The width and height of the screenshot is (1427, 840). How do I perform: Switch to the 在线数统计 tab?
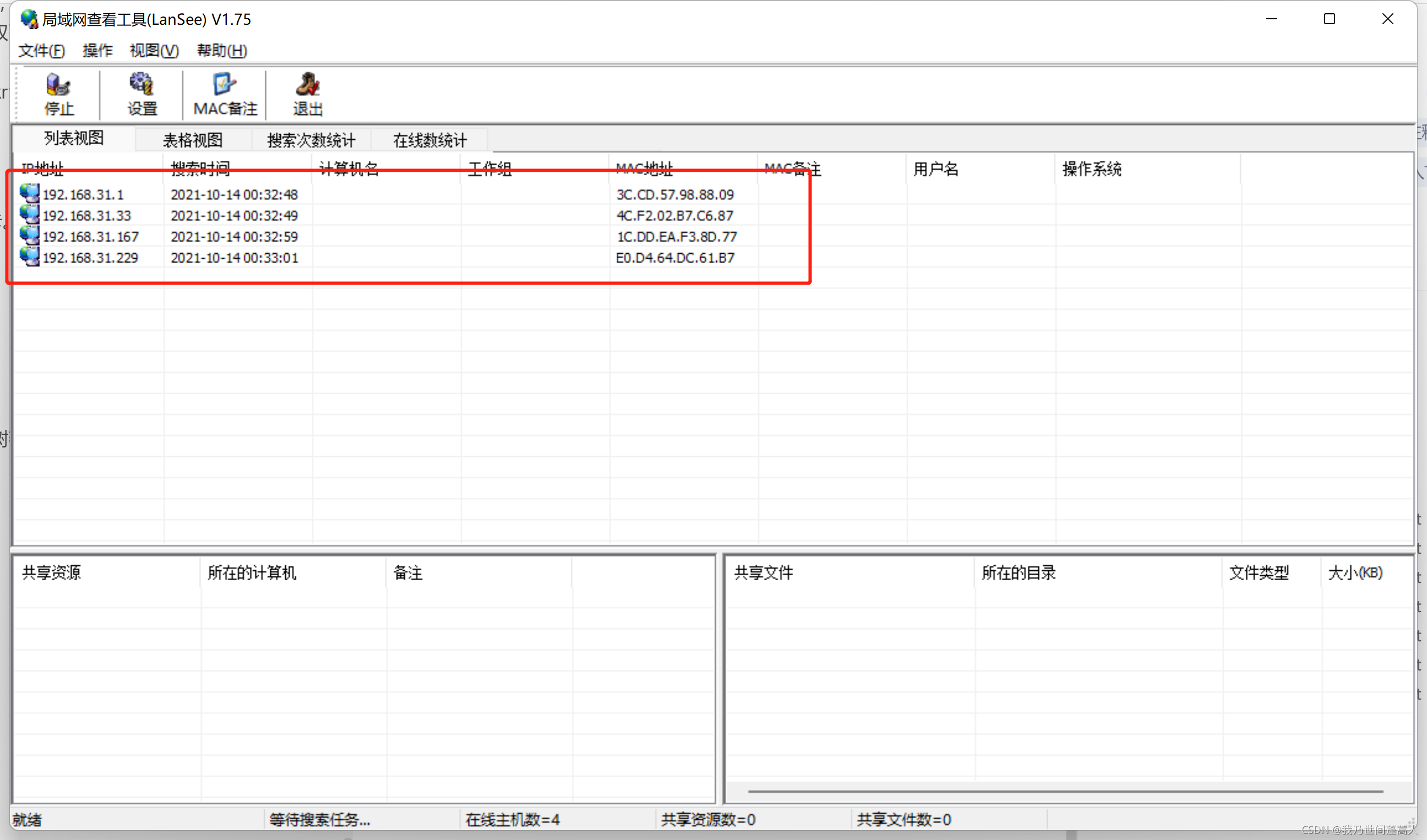tap(430, 140)
